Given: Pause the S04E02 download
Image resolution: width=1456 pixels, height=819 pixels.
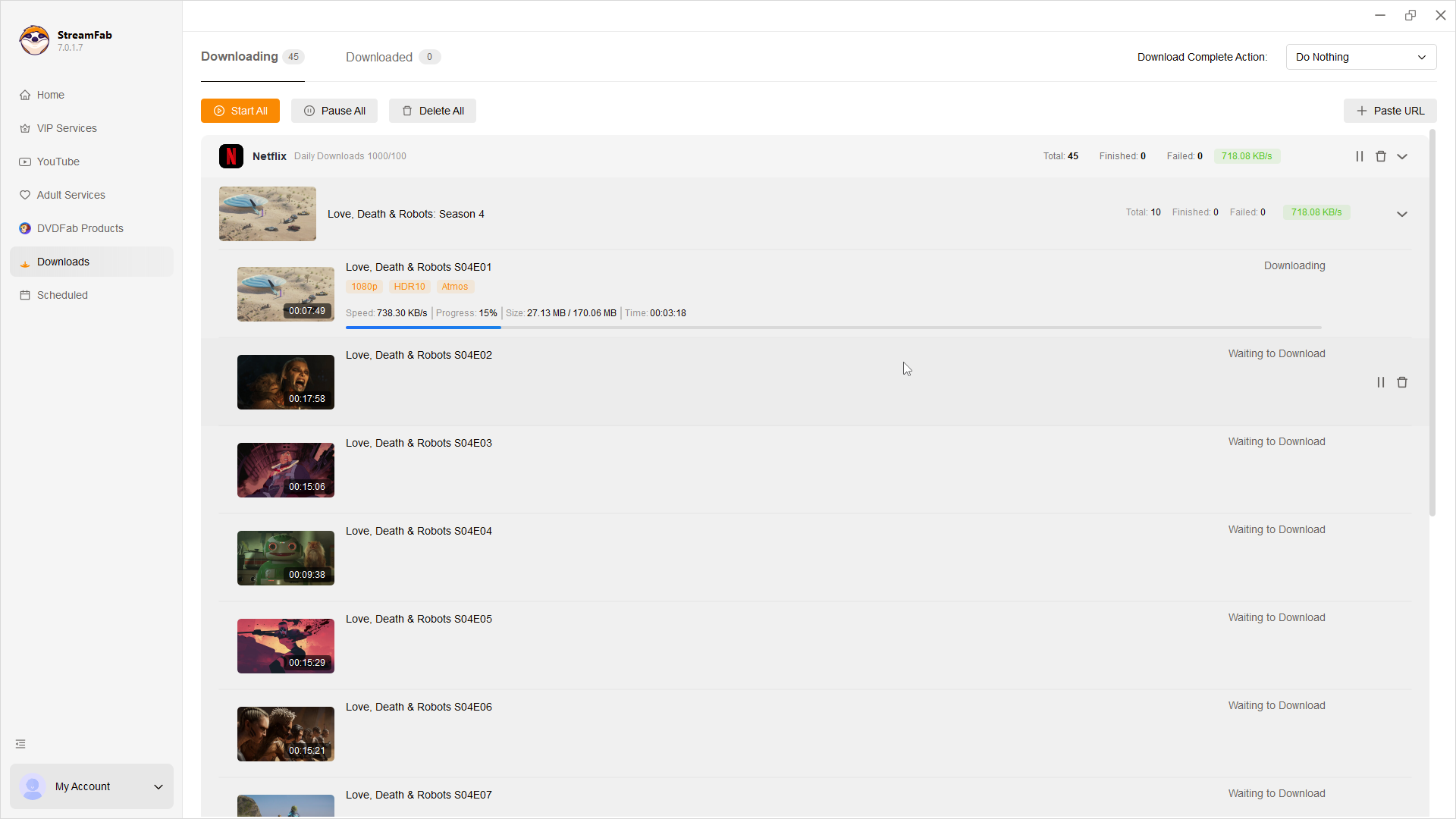Looking at the screenshot, I should pyautogui.click(x=1381, y=382).
